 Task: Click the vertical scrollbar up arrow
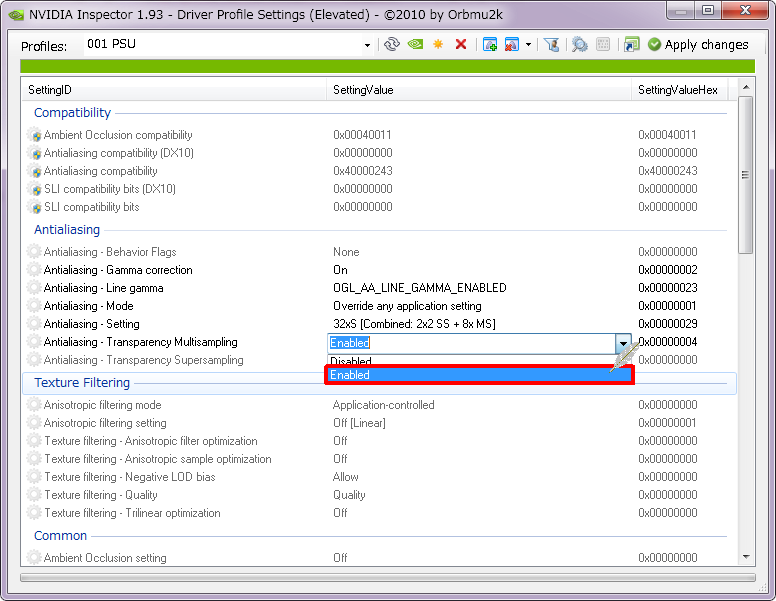point(746,87)
